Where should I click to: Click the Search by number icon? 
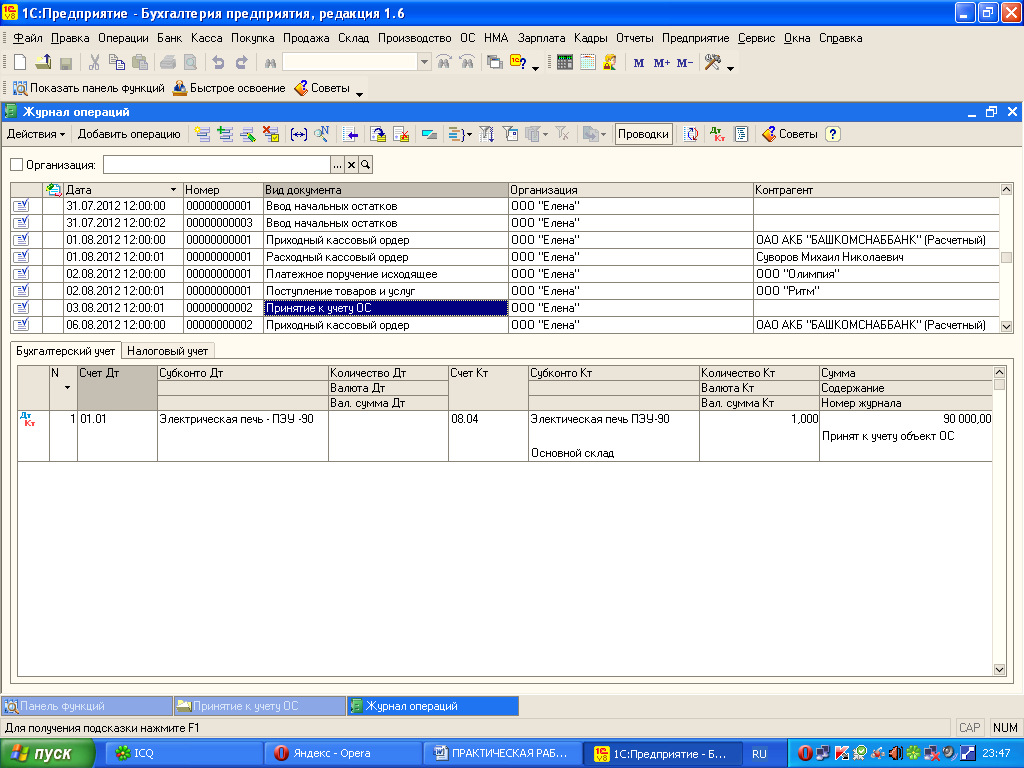(x=321, y=135)
